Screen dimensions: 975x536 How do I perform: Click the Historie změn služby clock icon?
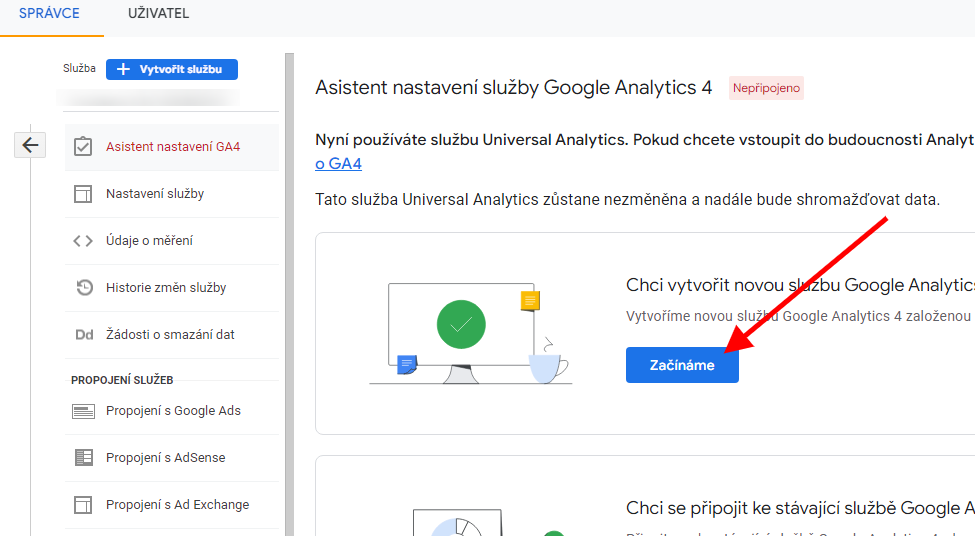tap(84, 288)
